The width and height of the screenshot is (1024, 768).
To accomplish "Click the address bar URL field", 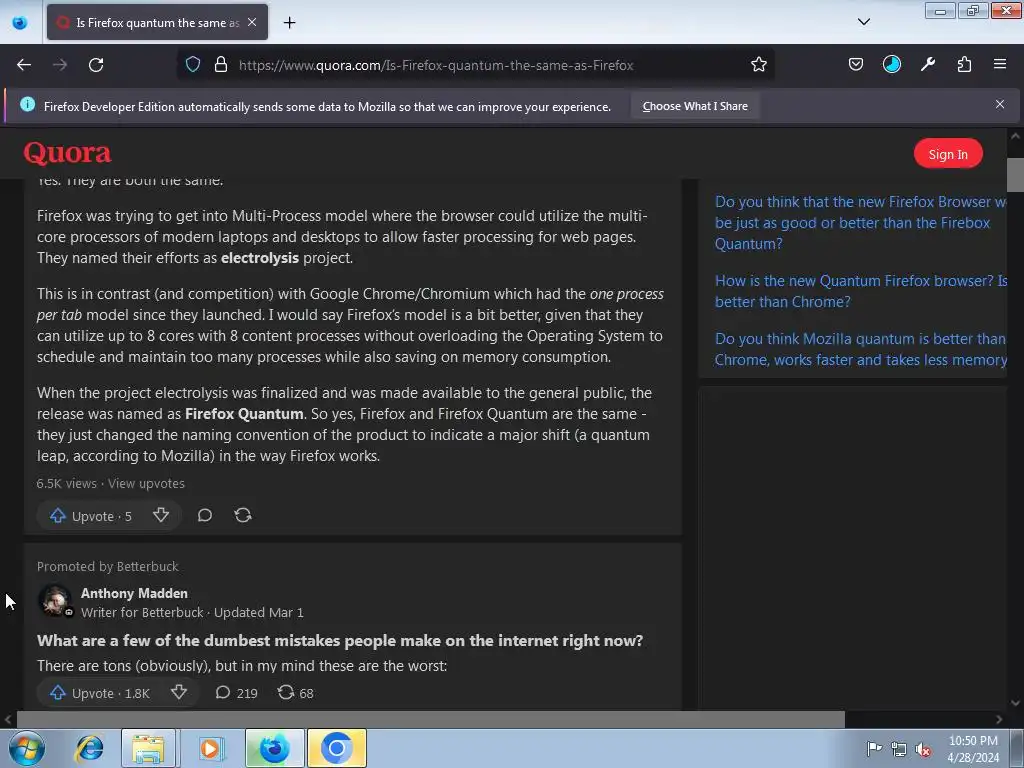I will coord(477,65).
